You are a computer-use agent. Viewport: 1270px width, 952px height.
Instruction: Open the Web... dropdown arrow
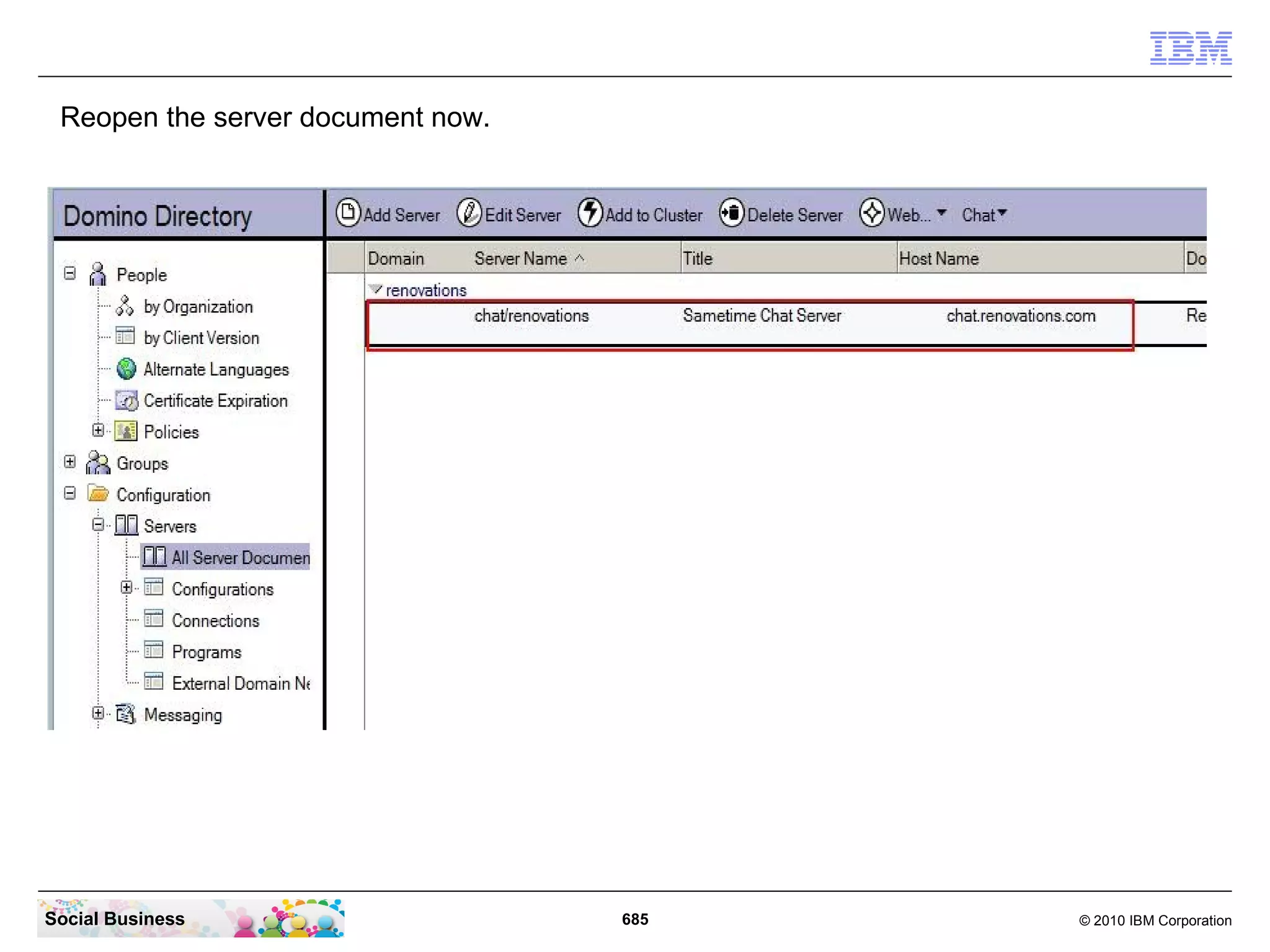[x=941, y=213]
